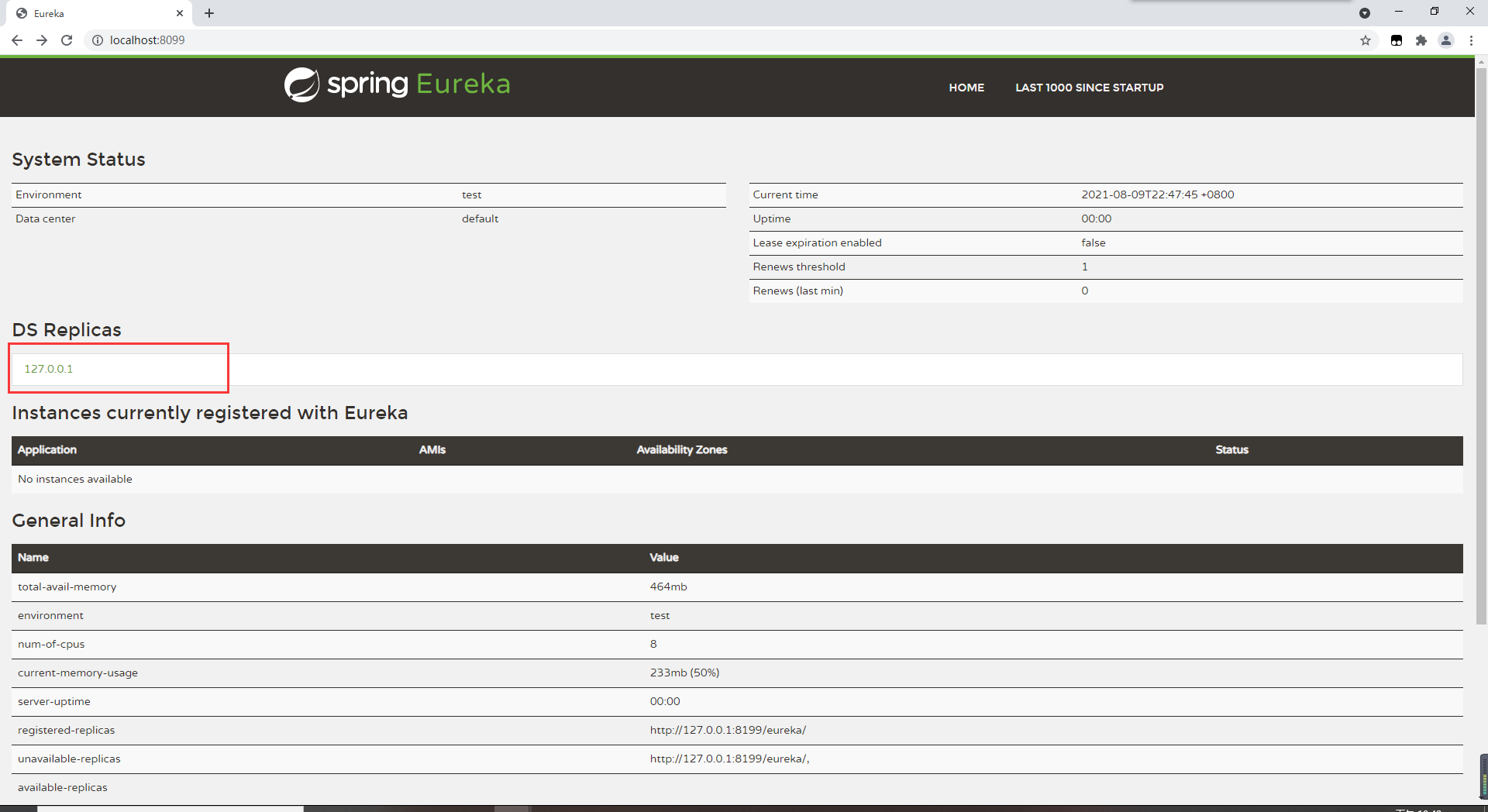The height and width of the screenshot is (812, 1488).
Task: Click the server-uptime row name
Action: tap(54, 701)
